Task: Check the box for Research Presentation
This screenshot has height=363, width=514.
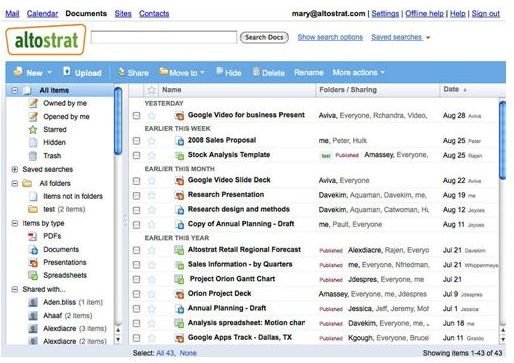Action: (x=136, y=195)
